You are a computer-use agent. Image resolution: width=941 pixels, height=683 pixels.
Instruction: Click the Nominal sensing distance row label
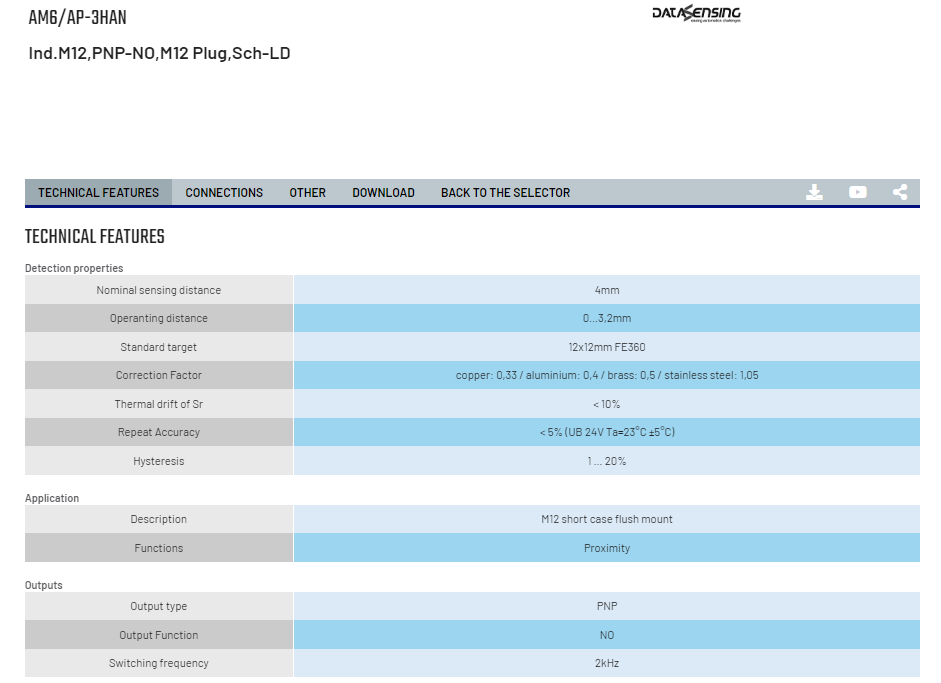pos(159,290)
